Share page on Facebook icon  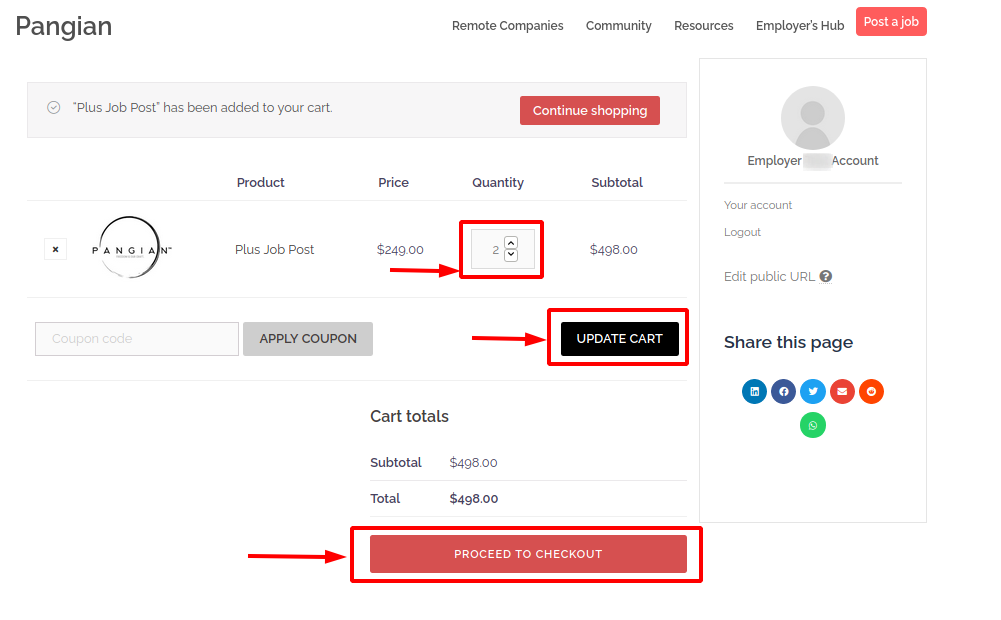[x=783, y=391]
